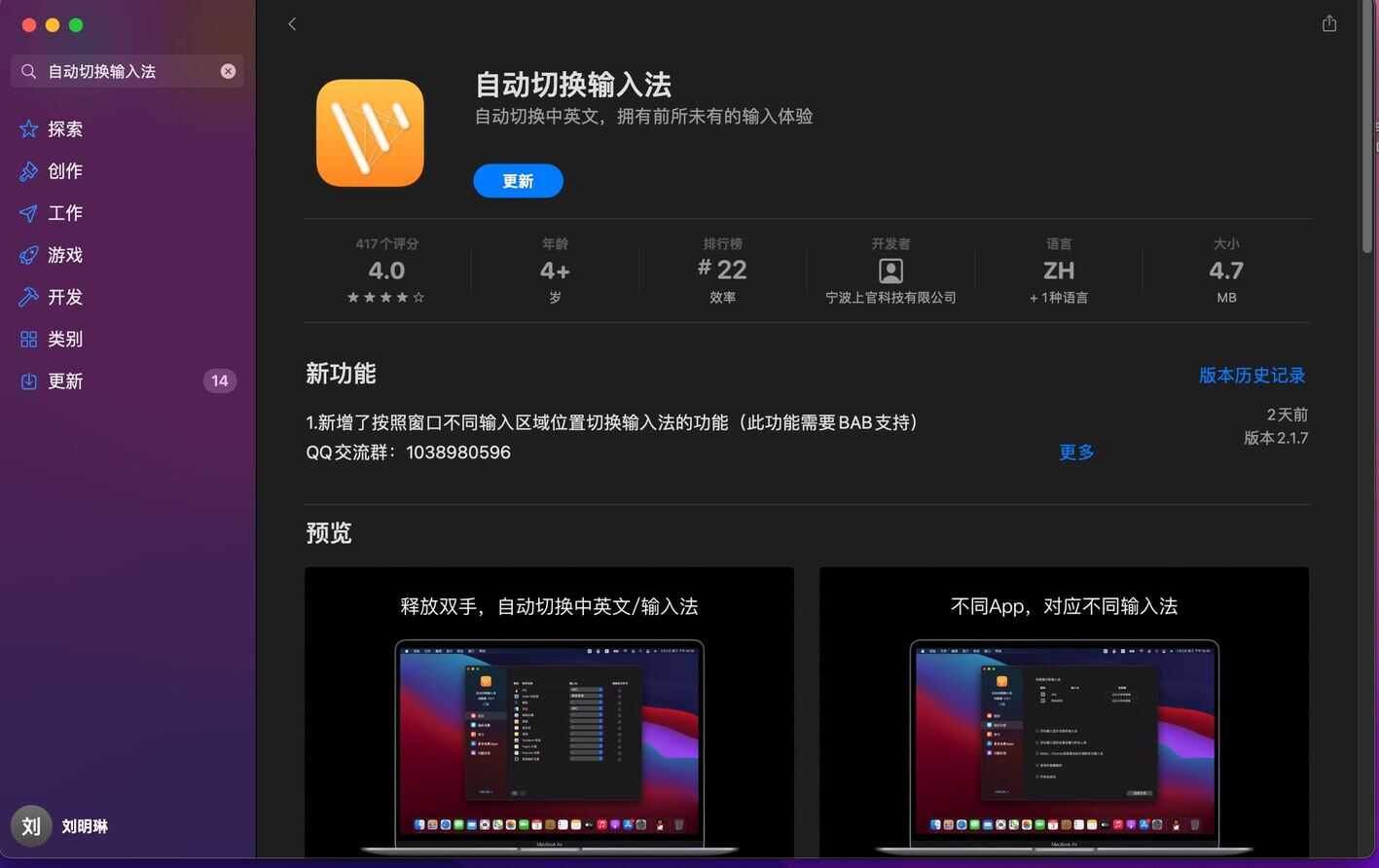Click the back chevron arrow
The image size is (1379, 868).
[x=292, y=24]
